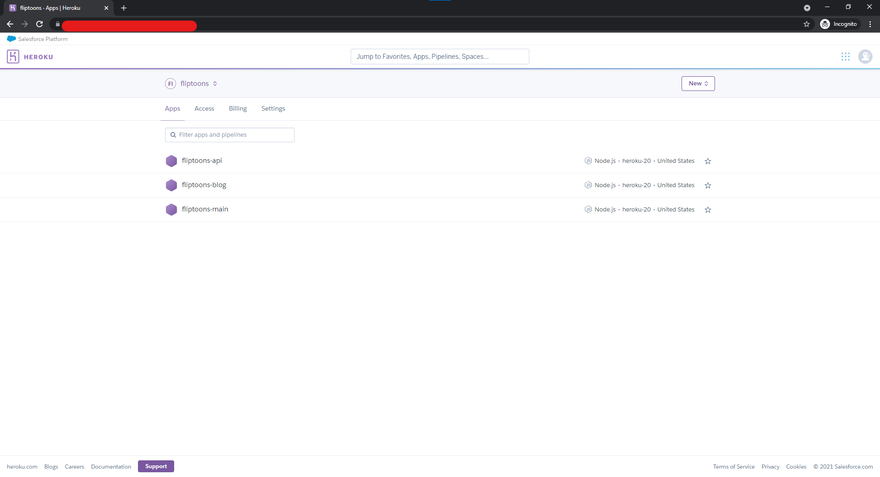Open the Blogs footer link
880x477 pixels.
click(51, 466)
